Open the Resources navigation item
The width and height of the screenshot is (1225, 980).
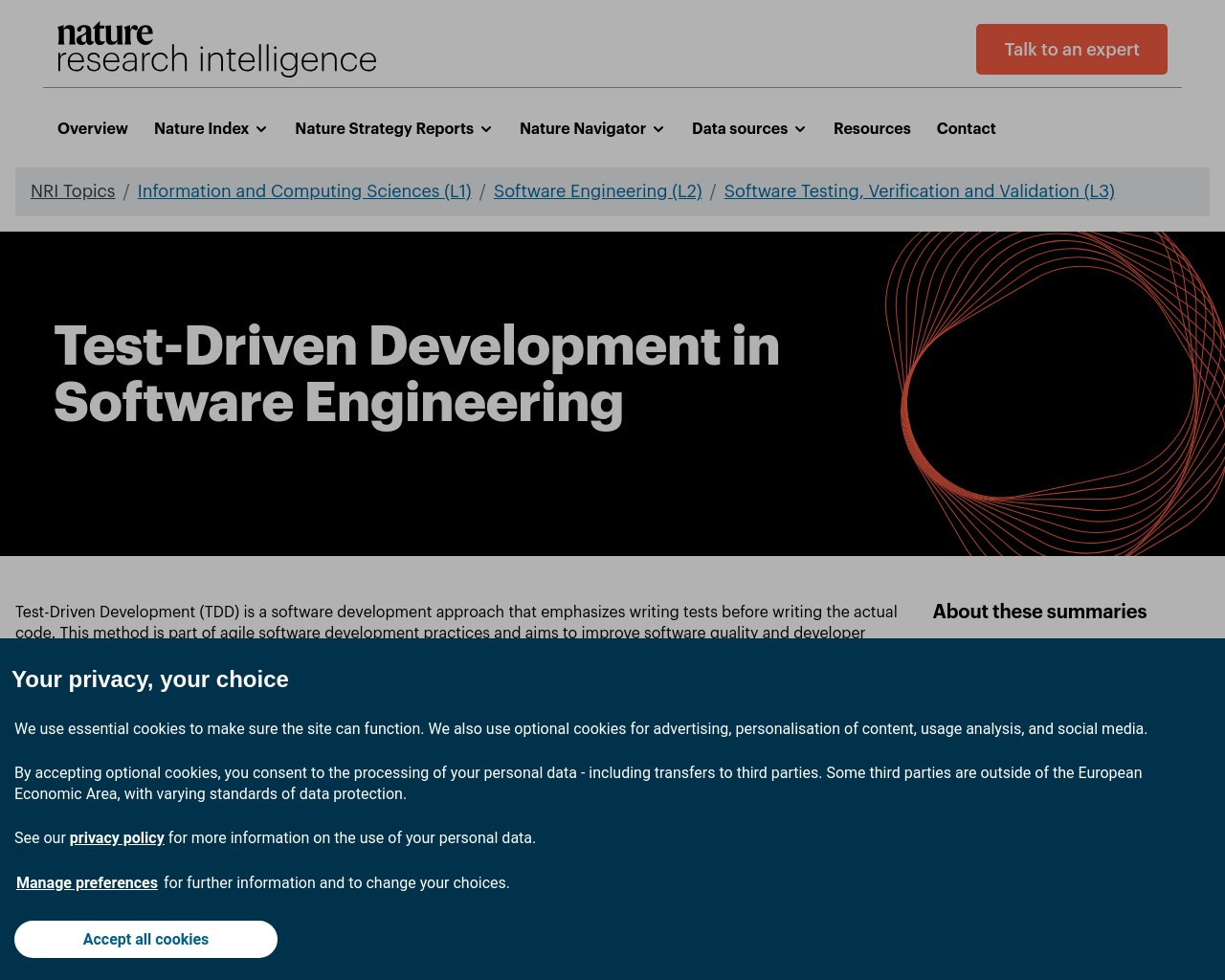872,128
